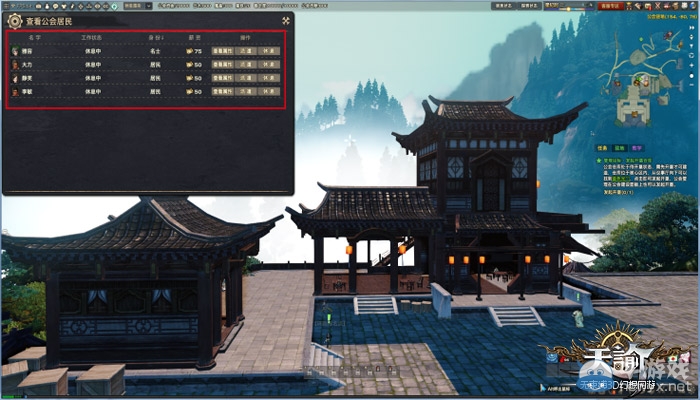The image size is (700, 400).
Task: Open the calendar icon with a red badge
Action: (648, 6)
